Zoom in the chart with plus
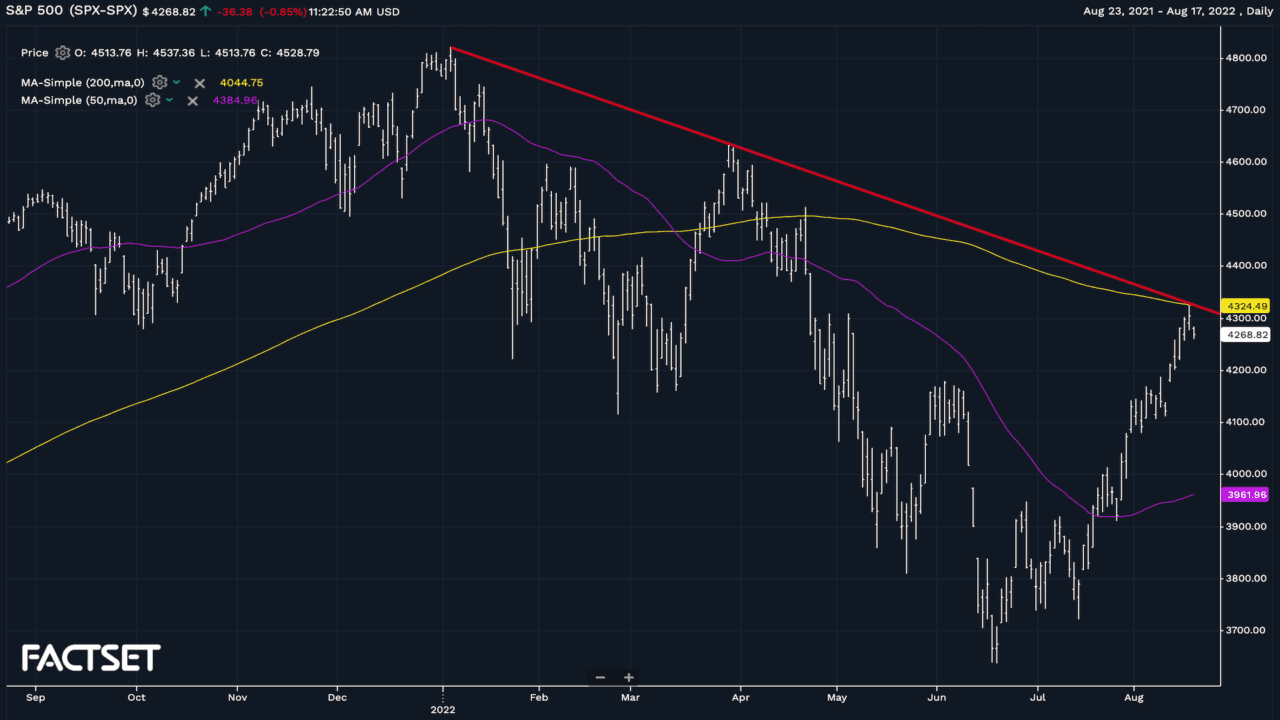The image size is (1280, 720). tap(629, 677)
